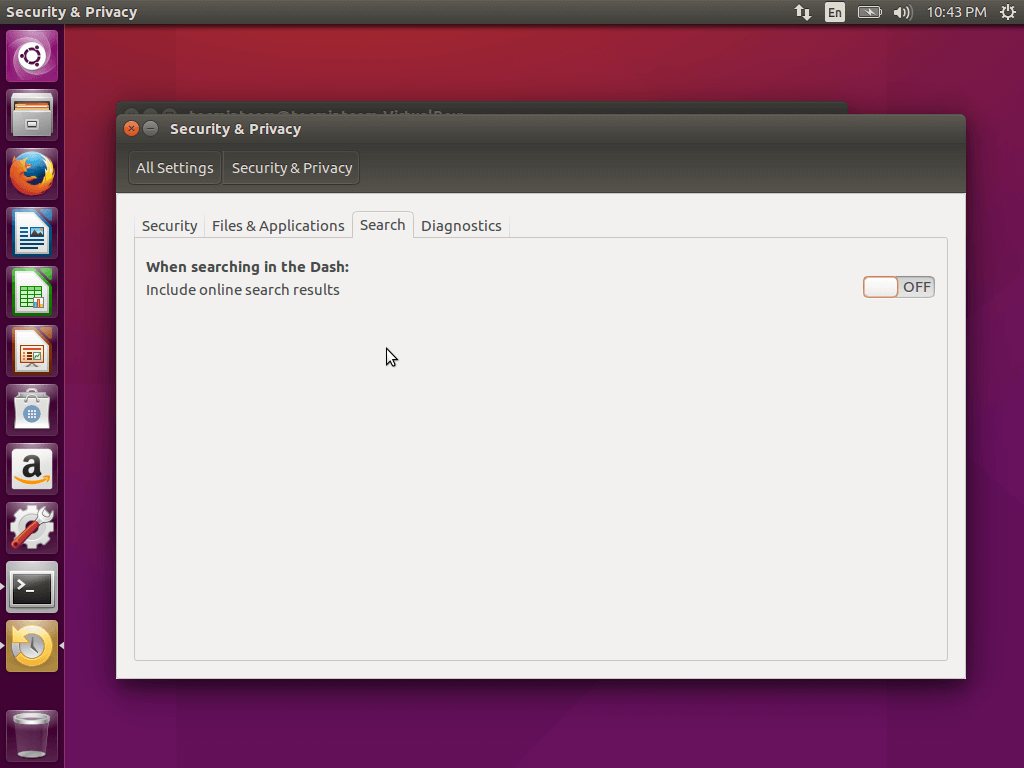Open the Files & Applications tab

point(278,225)
